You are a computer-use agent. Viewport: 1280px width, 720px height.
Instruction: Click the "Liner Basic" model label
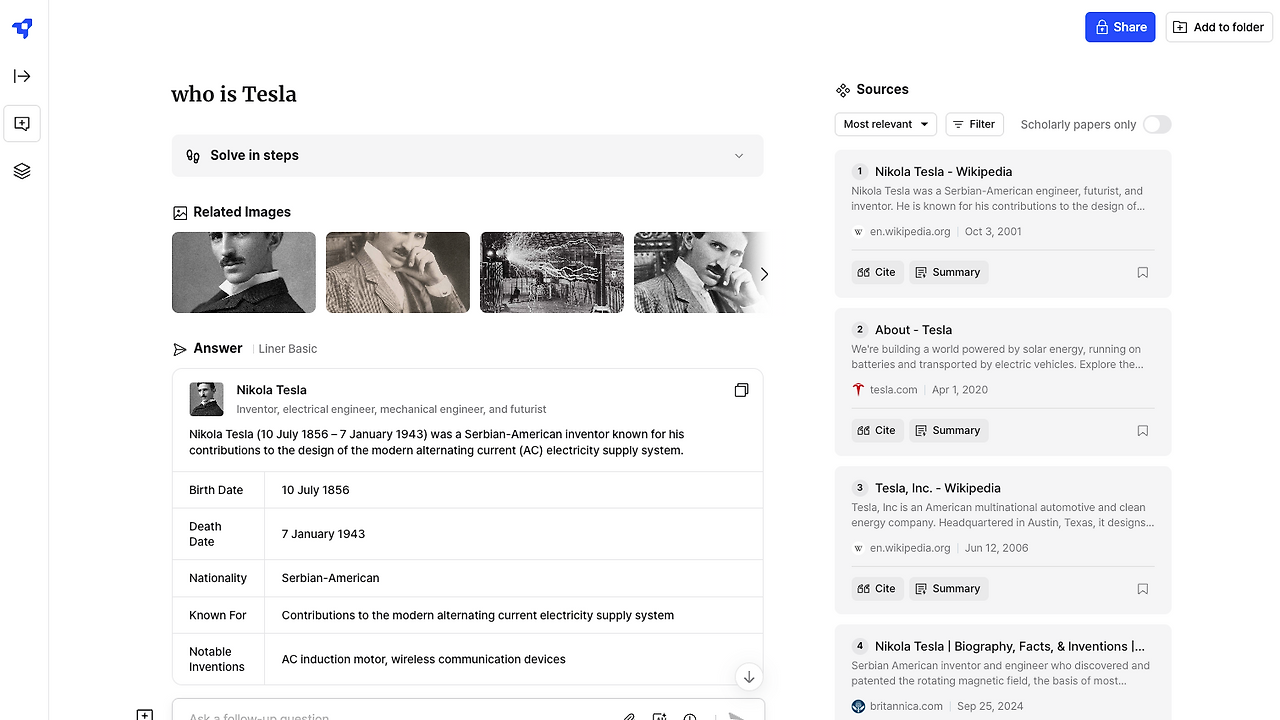tap(288, 349)
